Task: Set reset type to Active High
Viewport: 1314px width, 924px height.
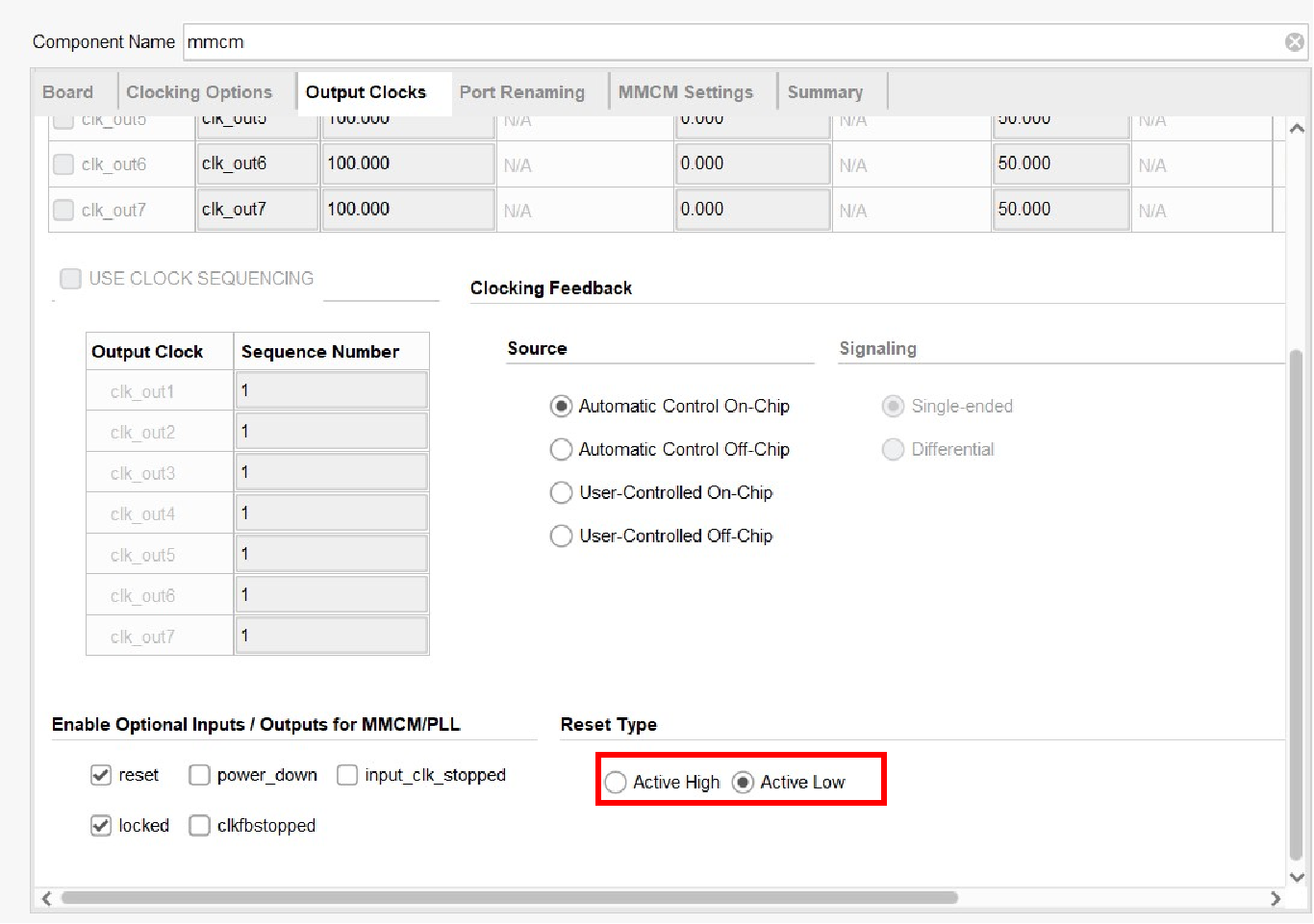Action: (616, 783)
